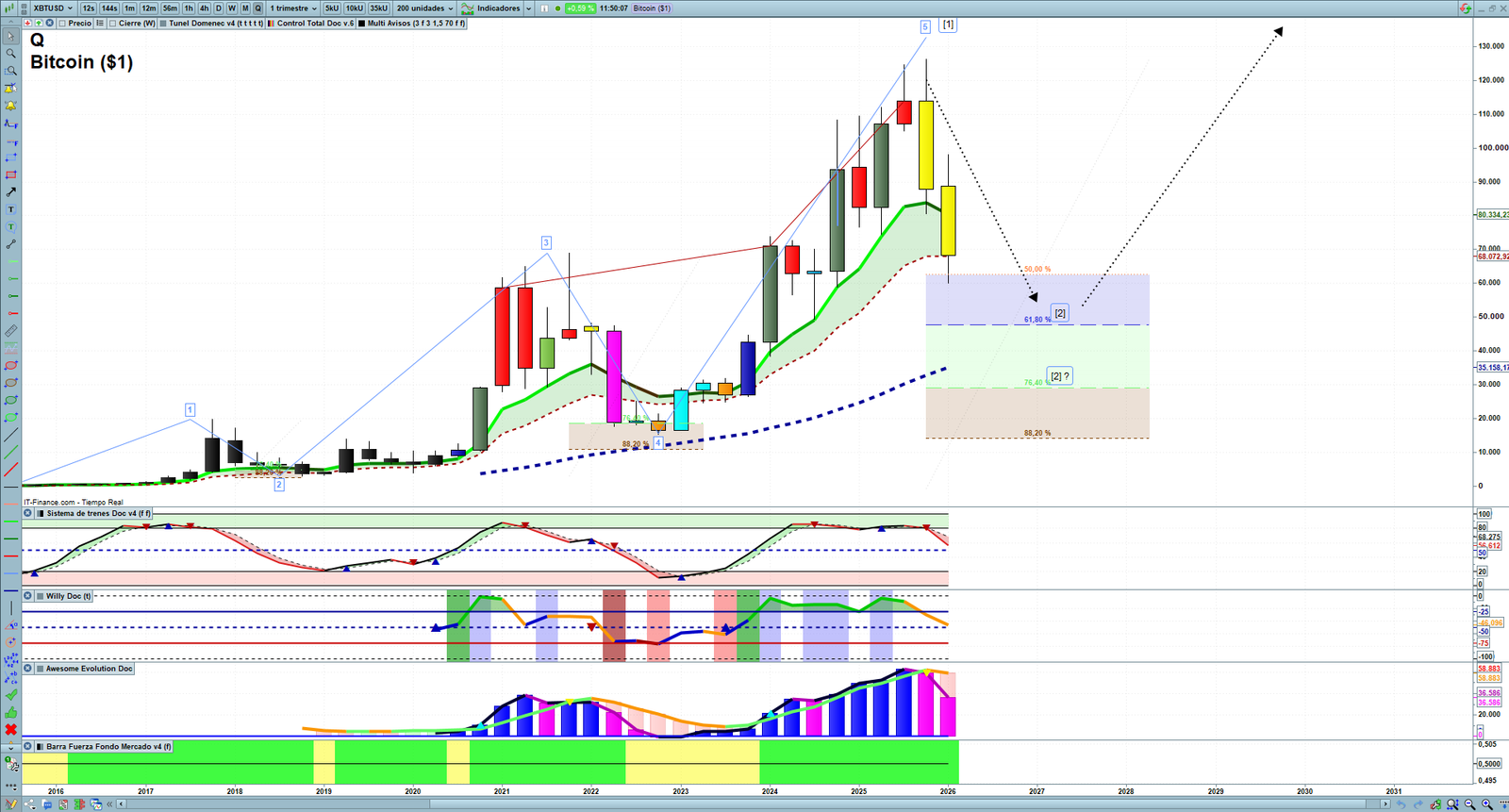Click the red X delete drawings icon
1509x812 pixels.
(10, 729)
